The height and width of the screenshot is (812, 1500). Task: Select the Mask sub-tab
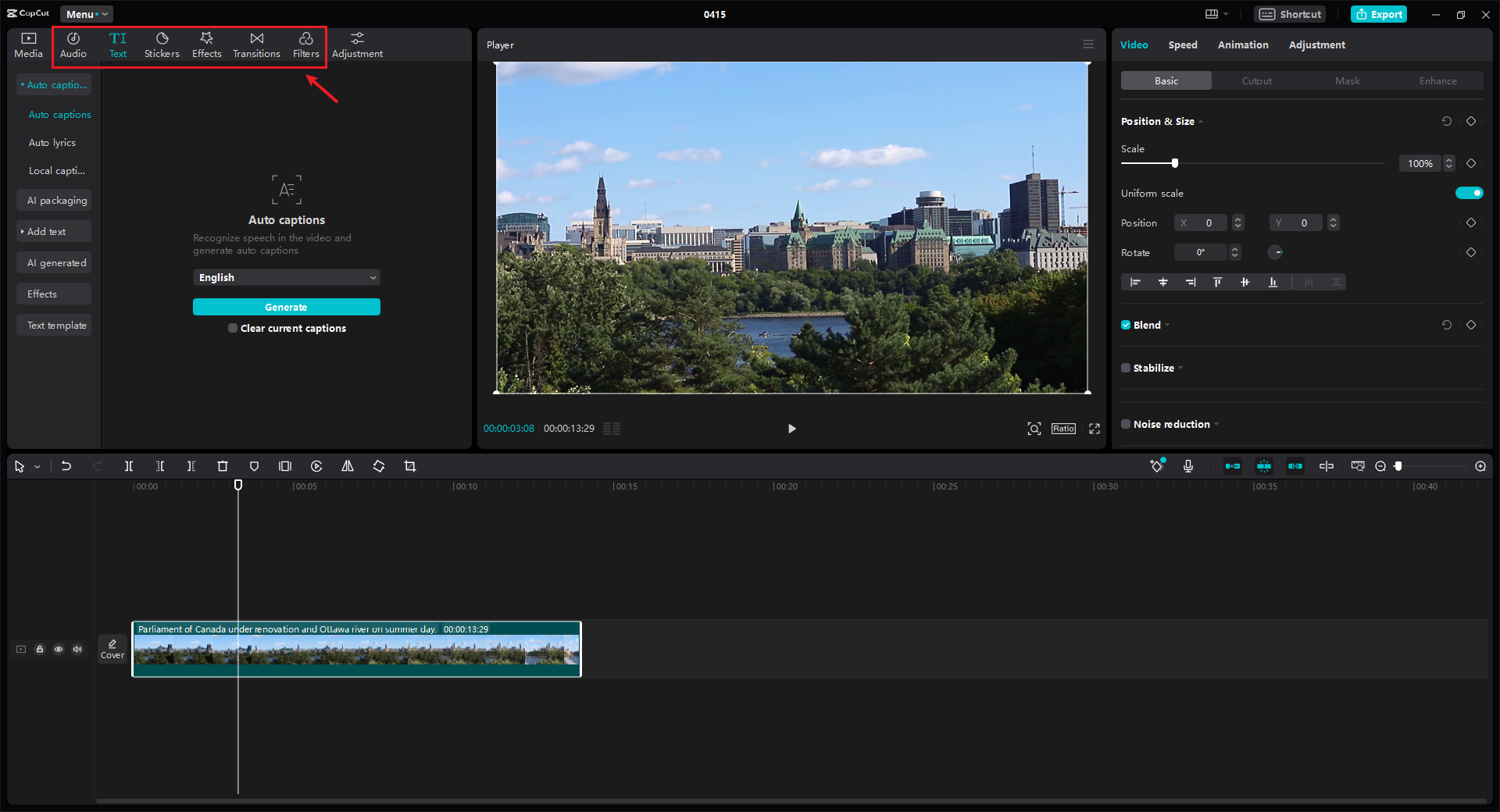click(x=1348, y=80)
